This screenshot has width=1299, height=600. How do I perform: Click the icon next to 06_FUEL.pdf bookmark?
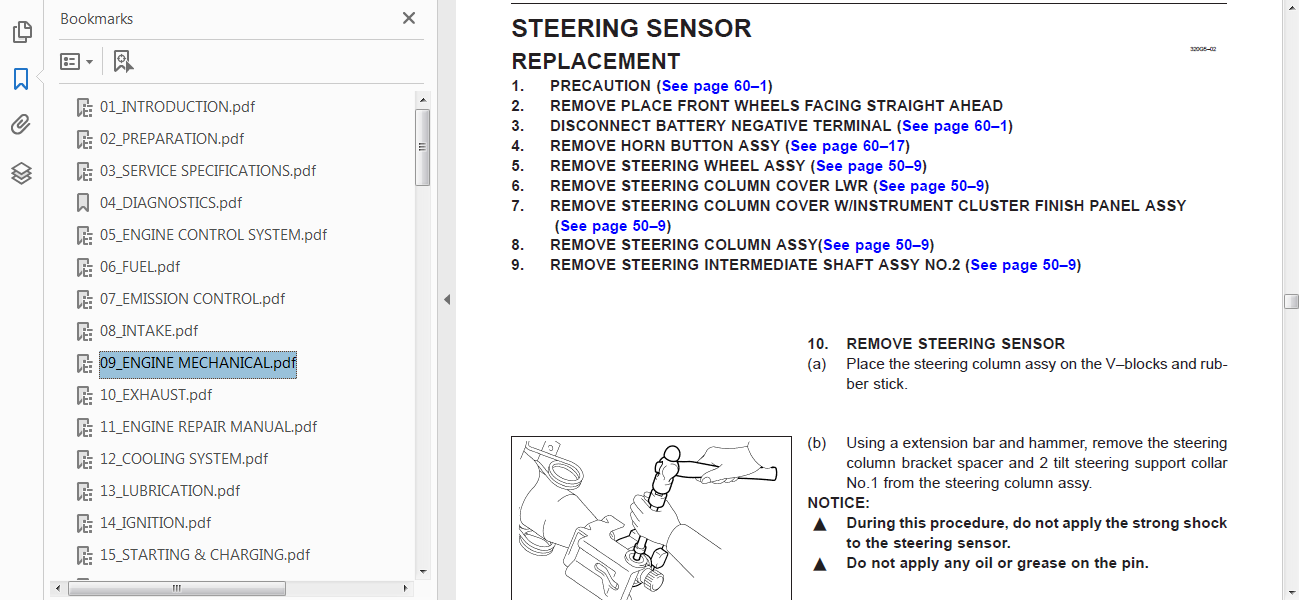[84, 267]
